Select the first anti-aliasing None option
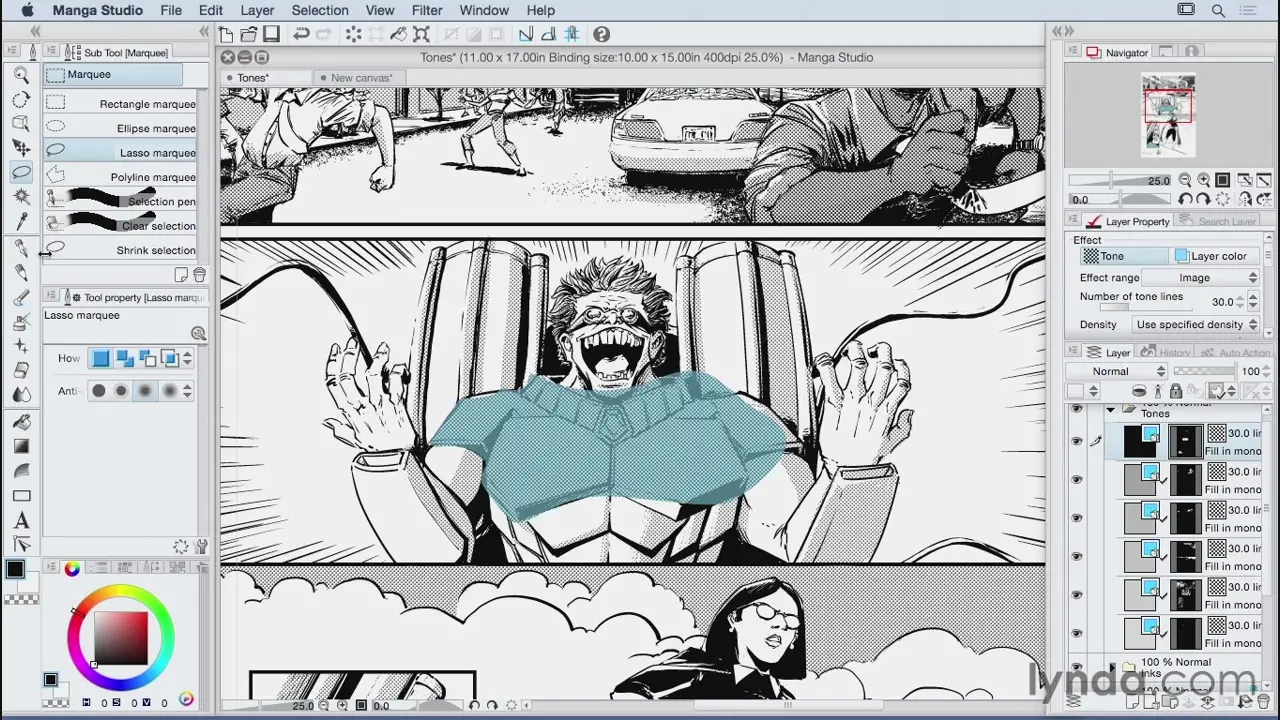This screenshot has width=1280, height=720. 98,390
